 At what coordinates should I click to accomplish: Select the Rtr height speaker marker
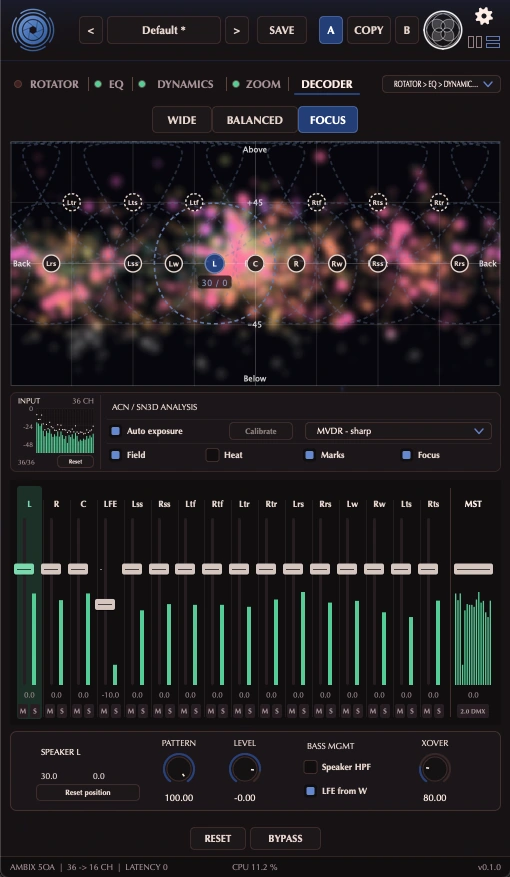point(439,202)
